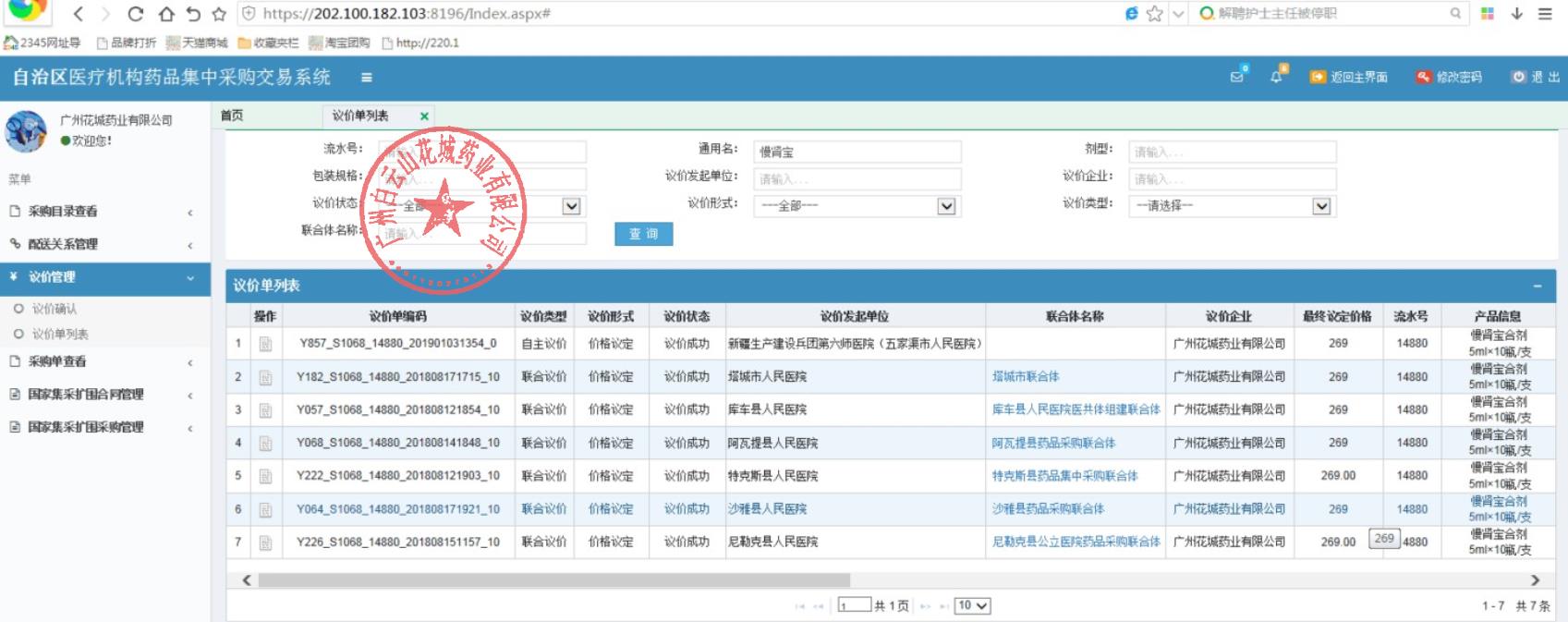Image resolution: width=1568 pixels, height=622 pixels.
Task: Open the 尼勒克县公立医院药品采购联合体 link
Action: (1076, 543)
